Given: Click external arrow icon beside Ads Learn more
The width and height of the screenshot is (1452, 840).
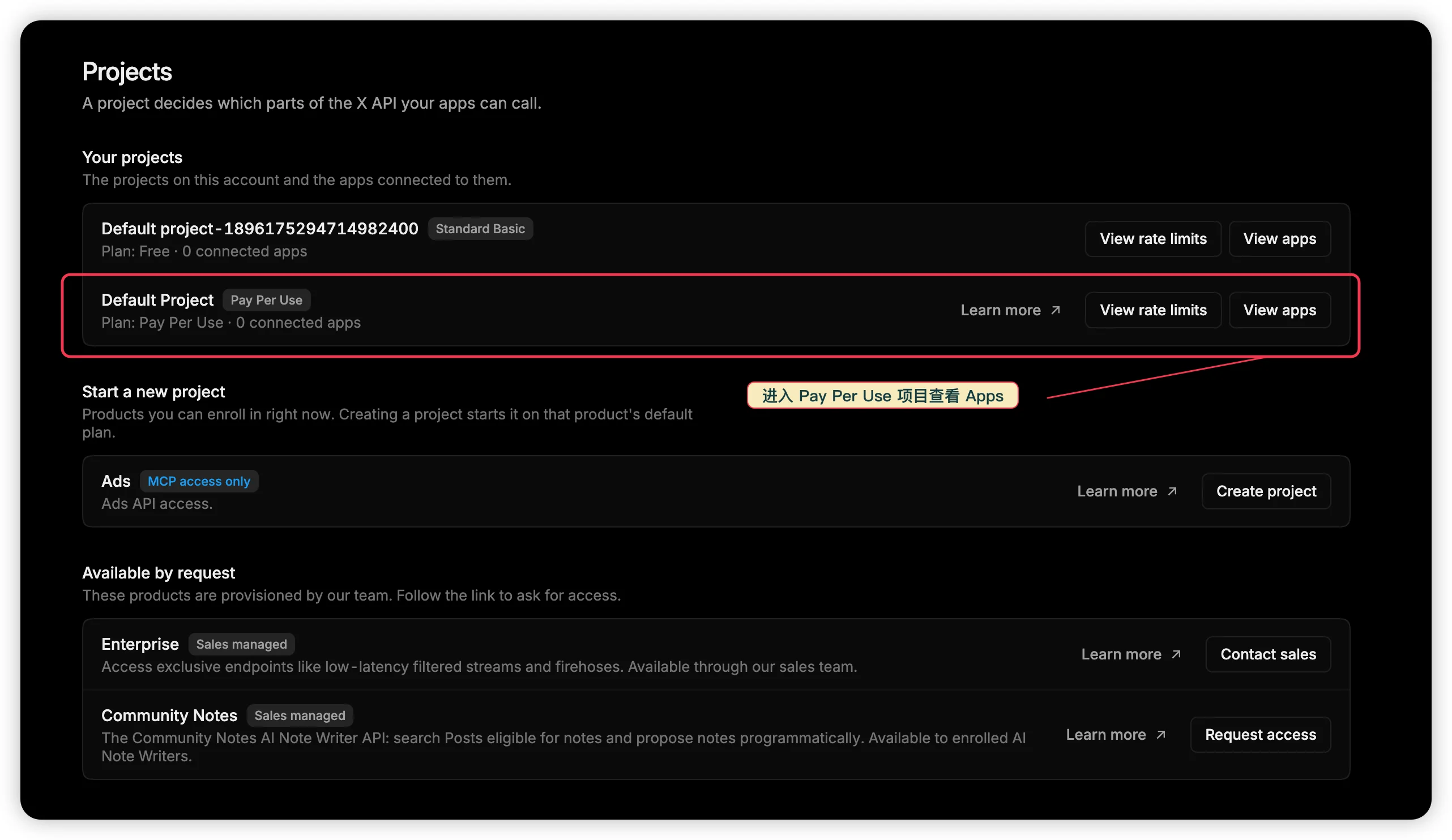Looking at the screenshot, I should tap(1172, 491).
